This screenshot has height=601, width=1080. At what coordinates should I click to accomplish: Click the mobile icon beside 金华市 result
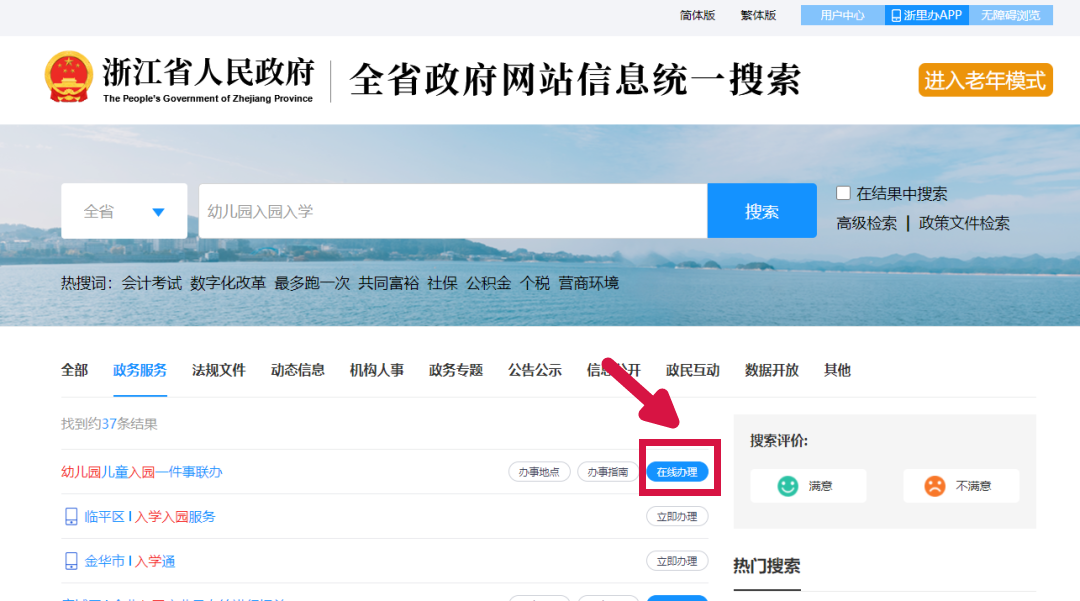[71, 561]
